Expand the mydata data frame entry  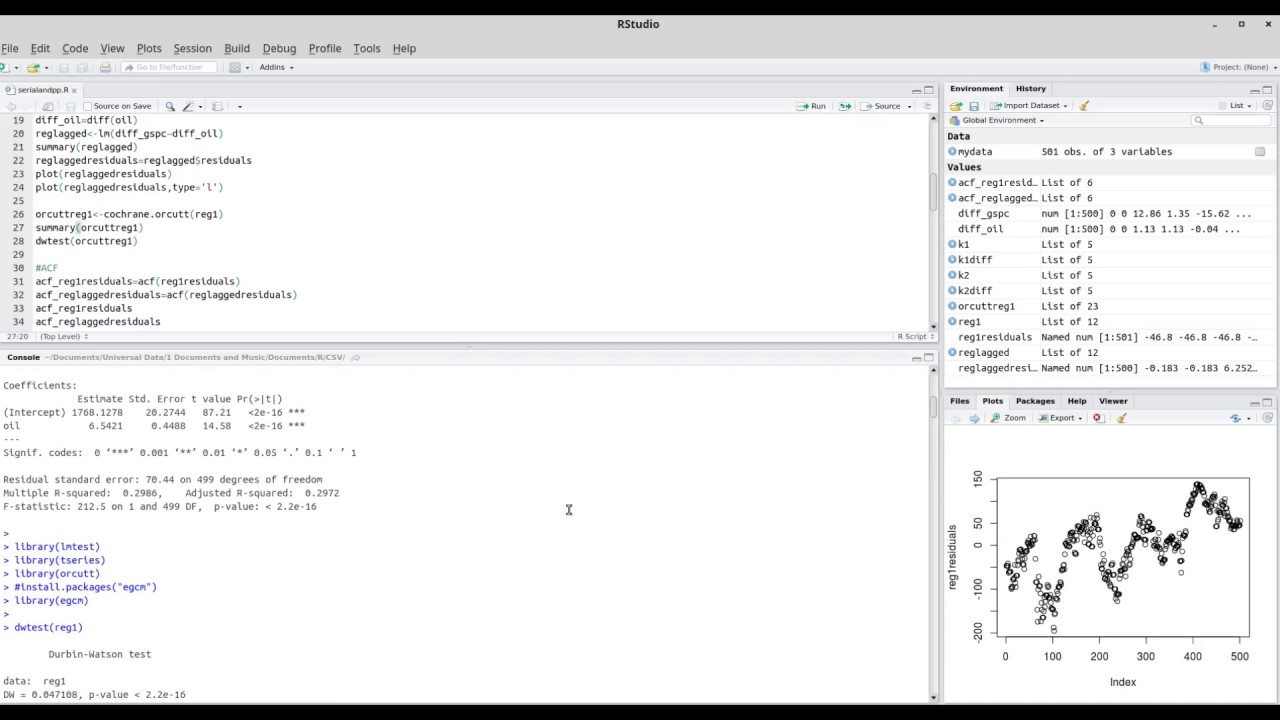click(x=952, y=152)
